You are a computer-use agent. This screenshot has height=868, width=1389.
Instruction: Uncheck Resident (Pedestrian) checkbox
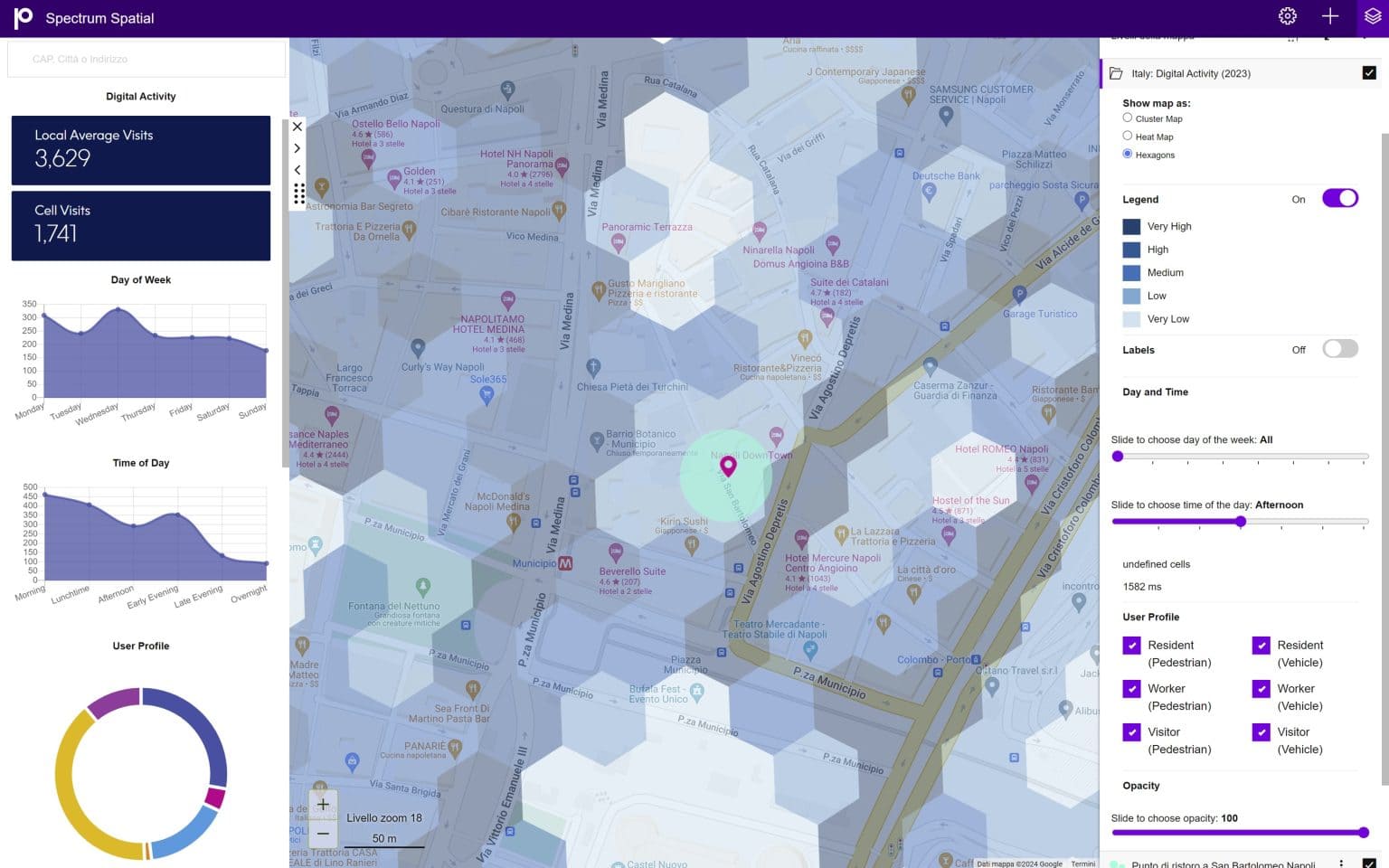coord(1131,646)
